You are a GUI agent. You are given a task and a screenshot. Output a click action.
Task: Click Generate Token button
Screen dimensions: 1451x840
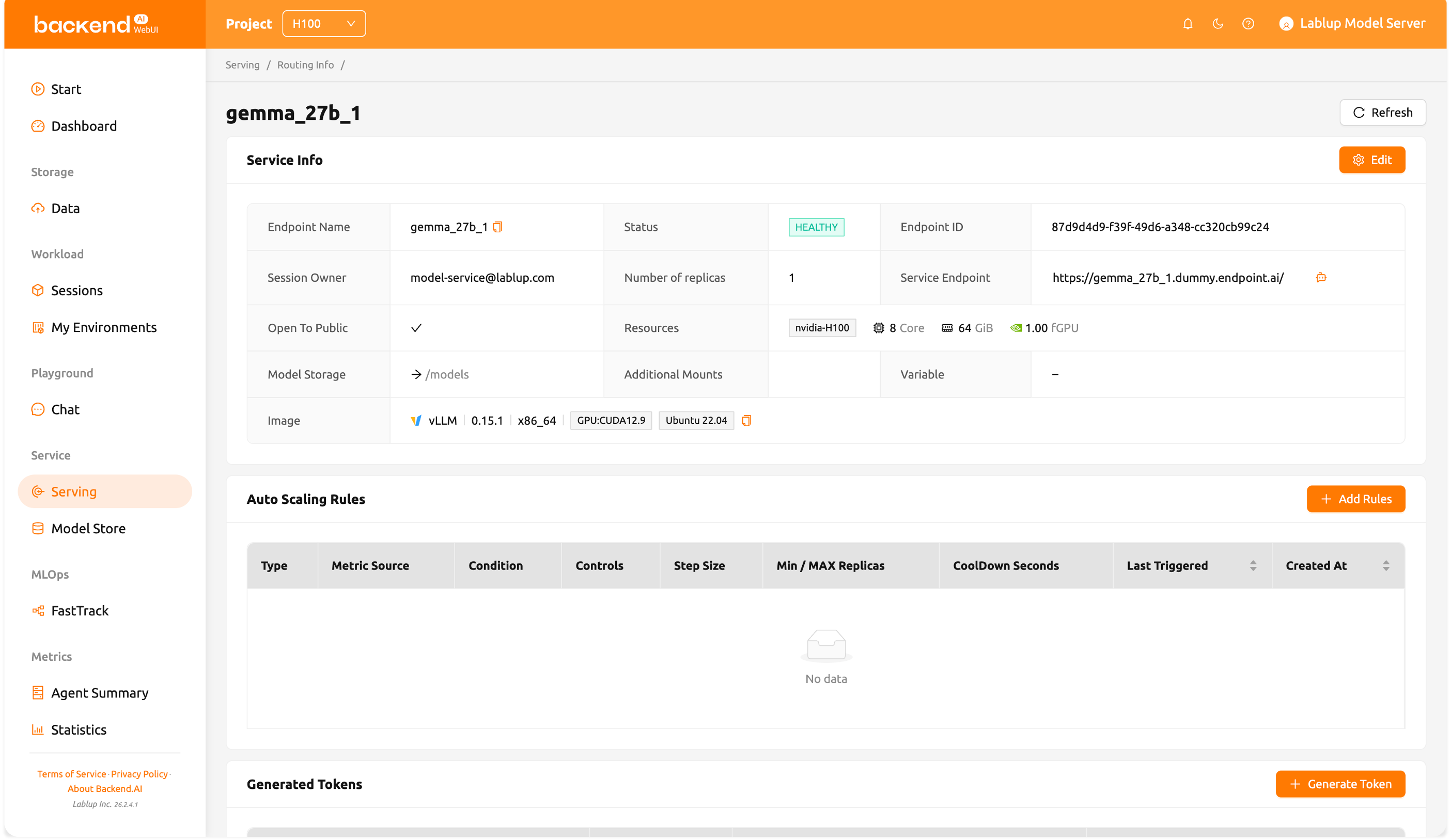pos(1340,784)
